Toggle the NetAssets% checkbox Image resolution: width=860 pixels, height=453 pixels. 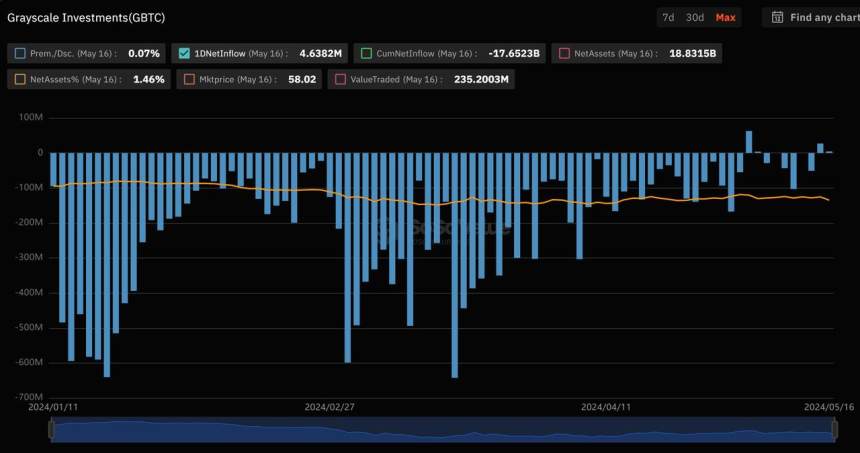tap(21, 78)
